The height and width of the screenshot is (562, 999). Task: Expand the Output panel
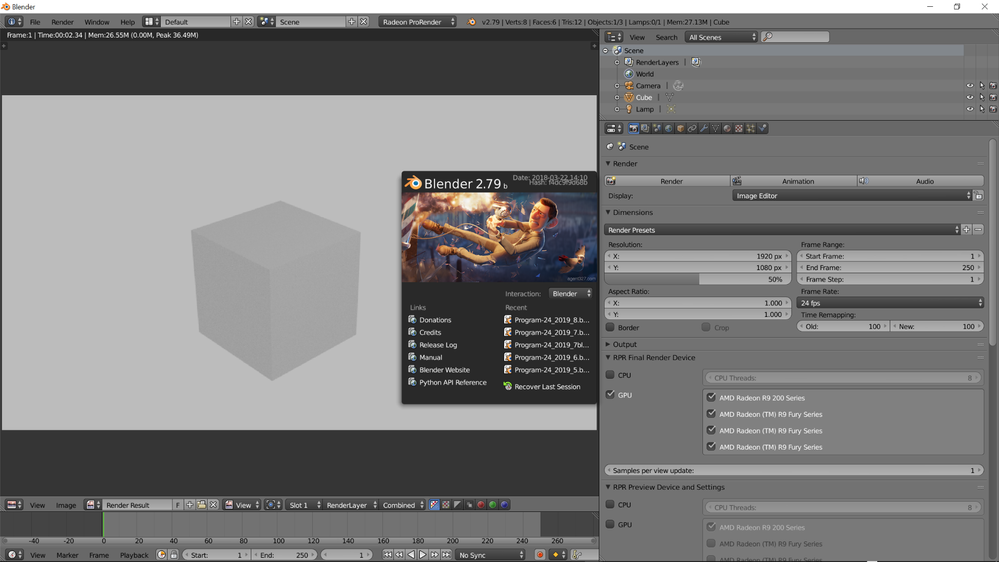click(608, 344)
